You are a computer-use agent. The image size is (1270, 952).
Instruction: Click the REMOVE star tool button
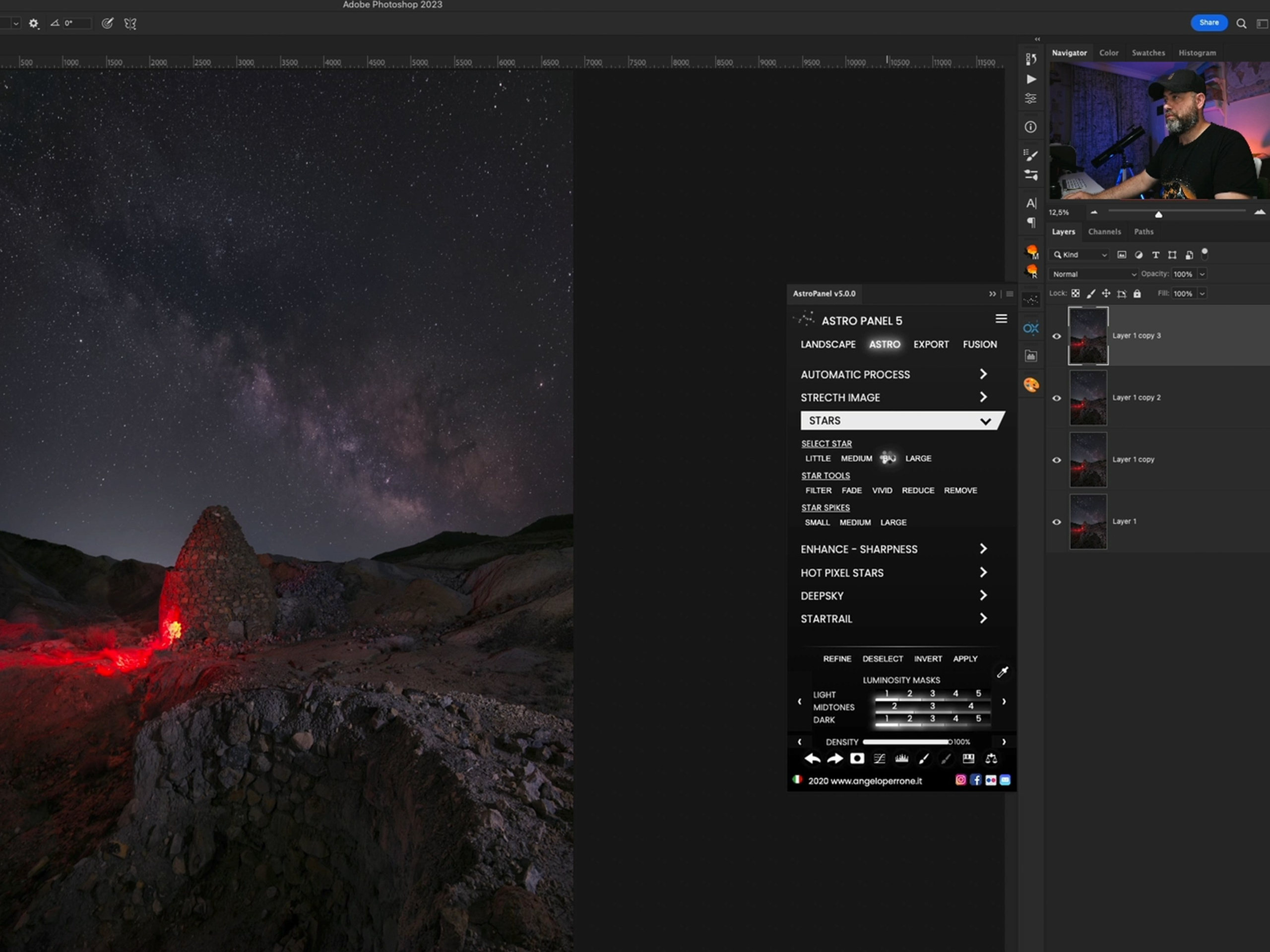point(960,491)
